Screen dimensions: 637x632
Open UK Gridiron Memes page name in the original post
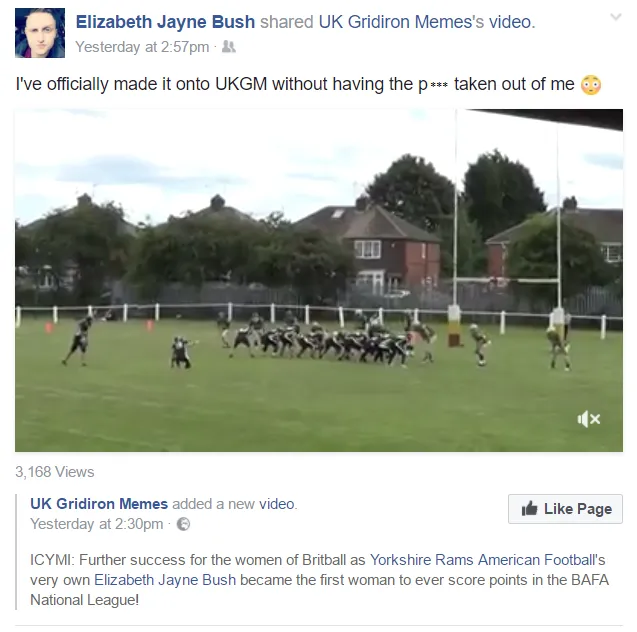[99, 504]
